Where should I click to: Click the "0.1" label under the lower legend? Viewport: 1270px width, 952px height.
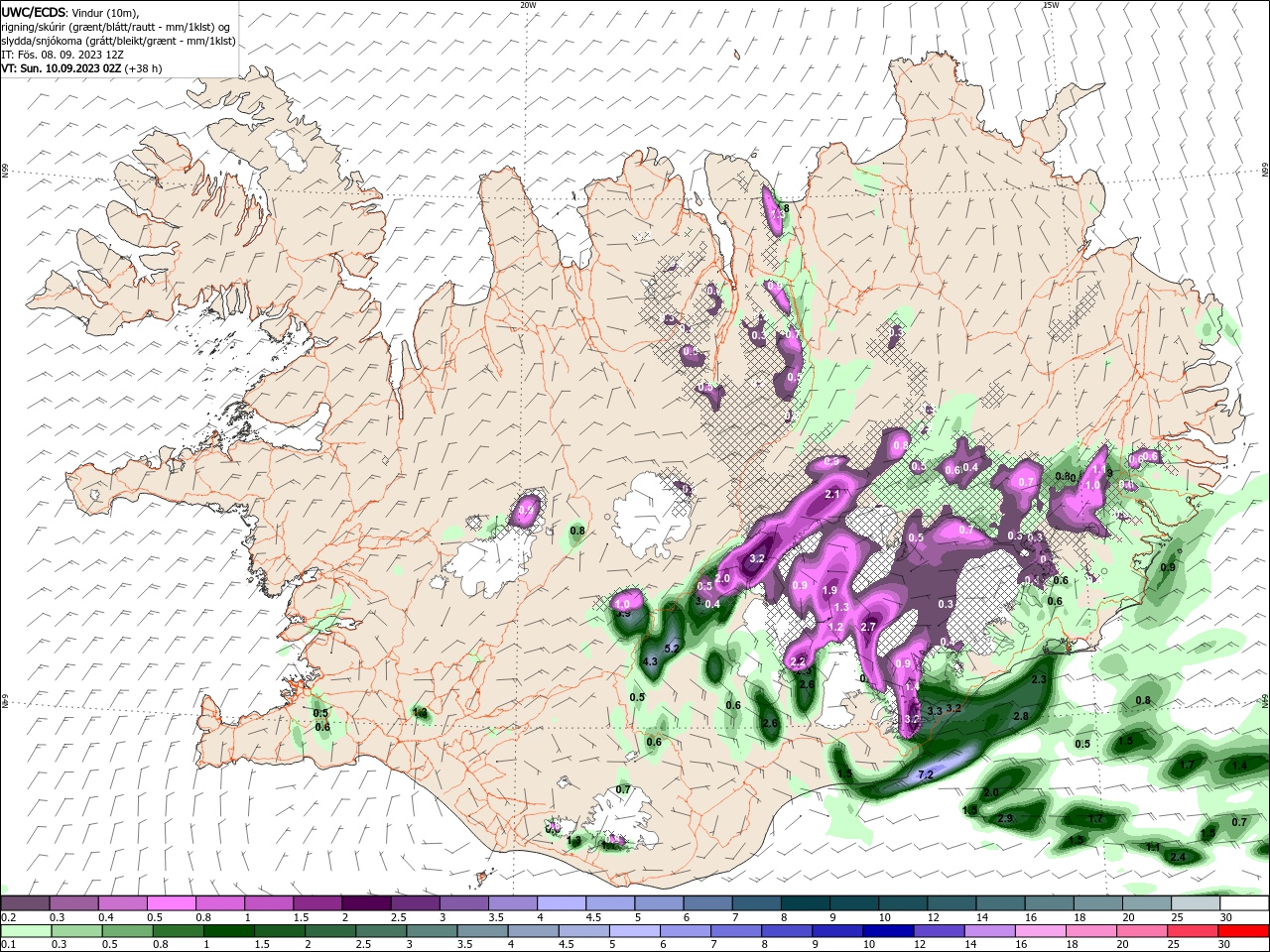(x=9, y=944)
